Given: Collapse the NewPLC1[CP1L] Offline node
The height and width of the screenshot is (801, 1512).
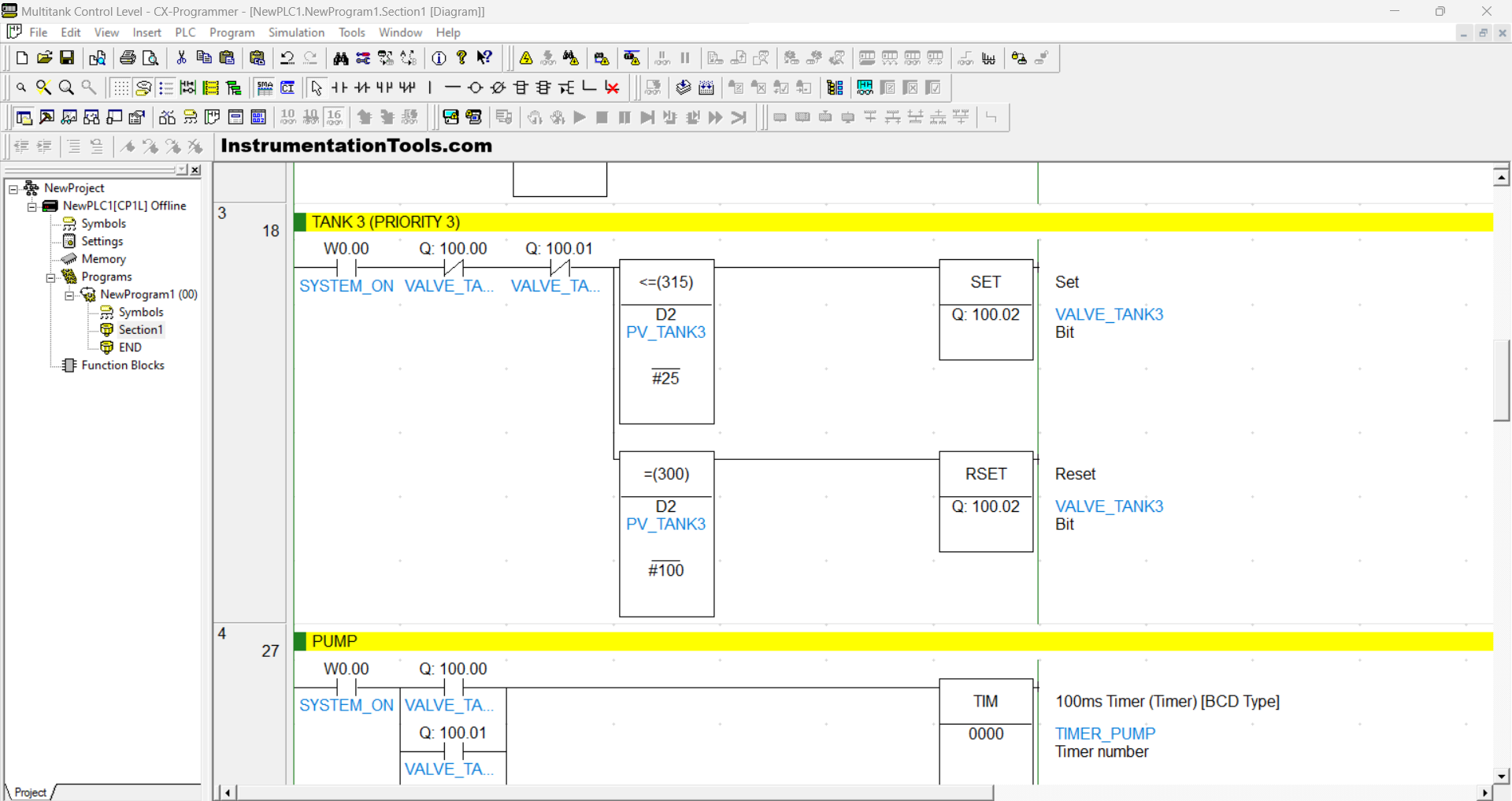Looking at the screenshot, I should coord(32,206).
